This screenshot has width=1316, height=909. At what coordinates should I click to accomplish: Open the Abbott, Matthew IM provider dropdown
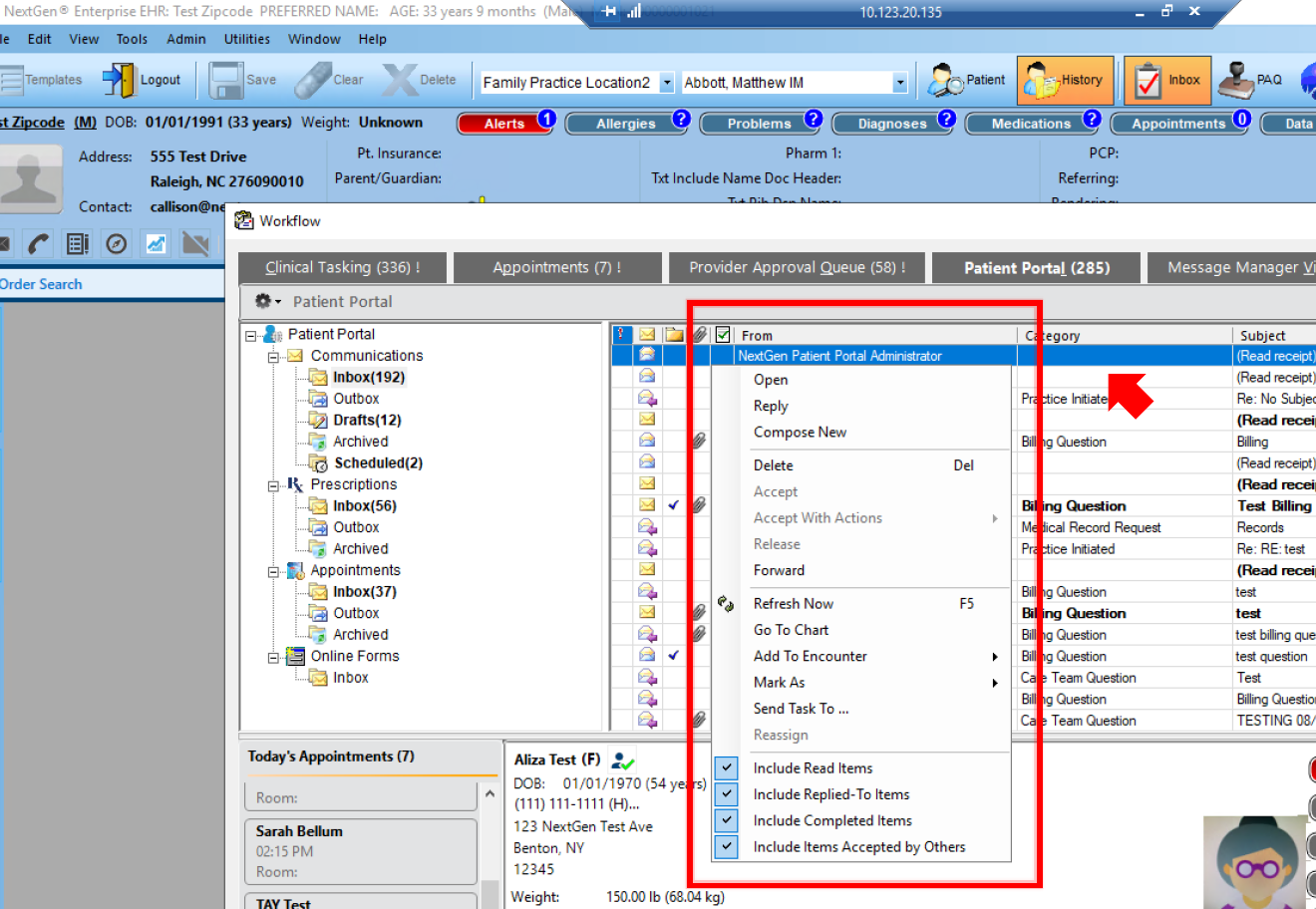coord(900,83)
